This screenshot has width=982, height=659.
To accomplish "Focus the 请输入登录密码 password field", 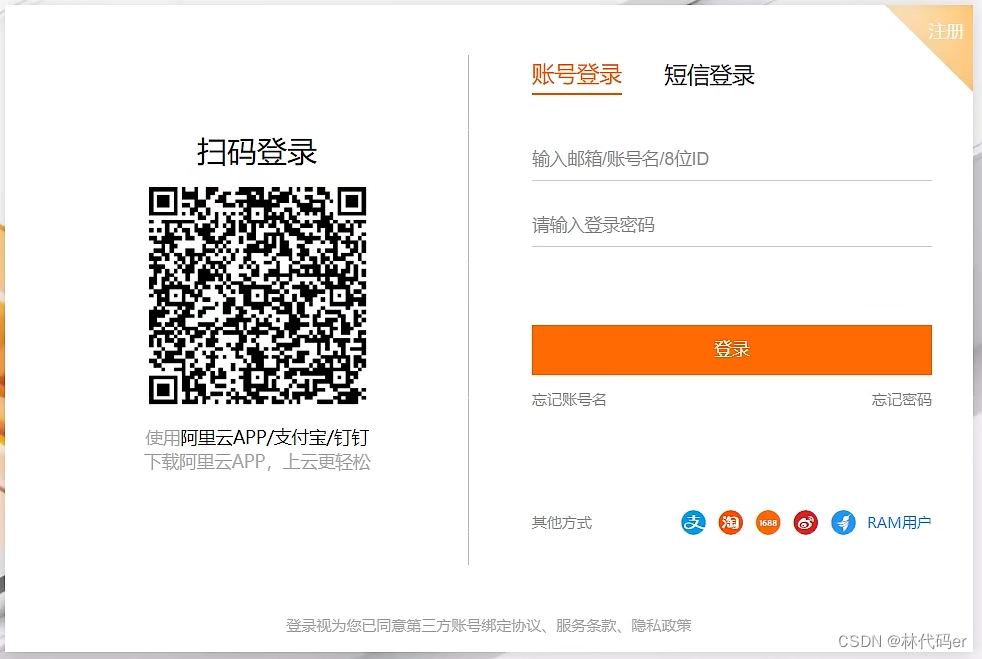I will click(x=731, y=224).
